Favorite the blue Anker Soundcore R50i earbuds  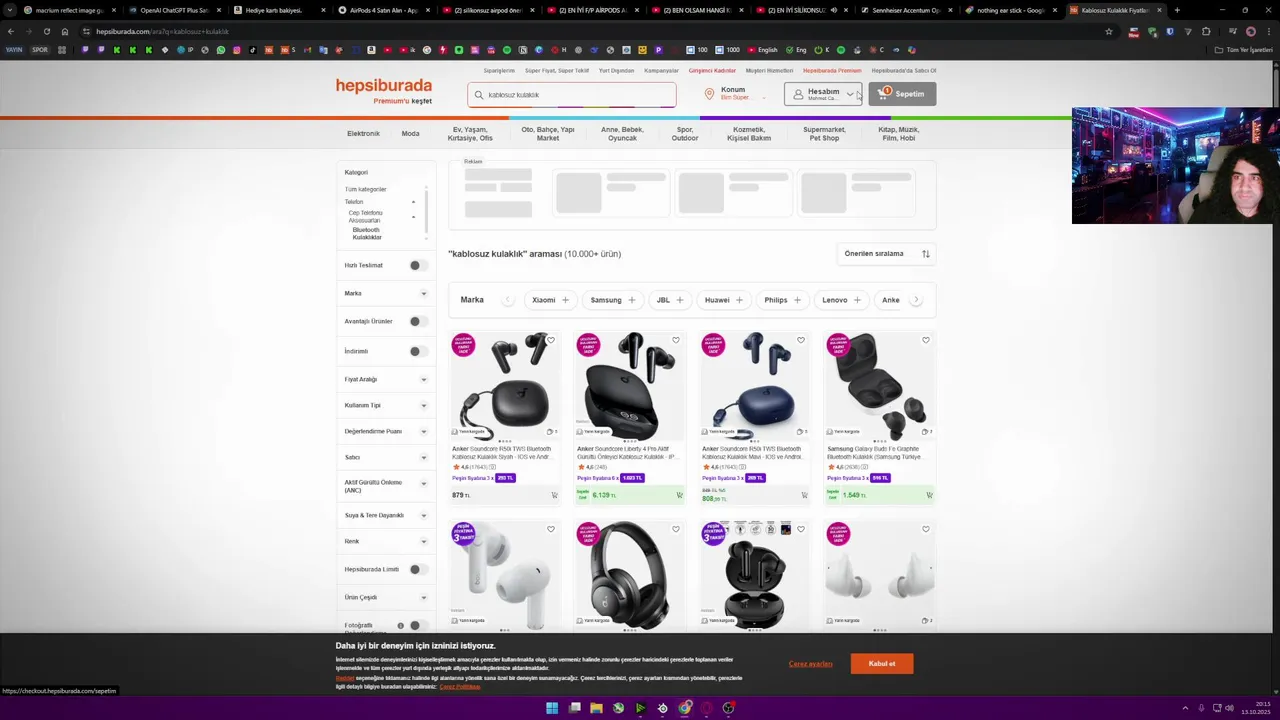pos(801,340)
